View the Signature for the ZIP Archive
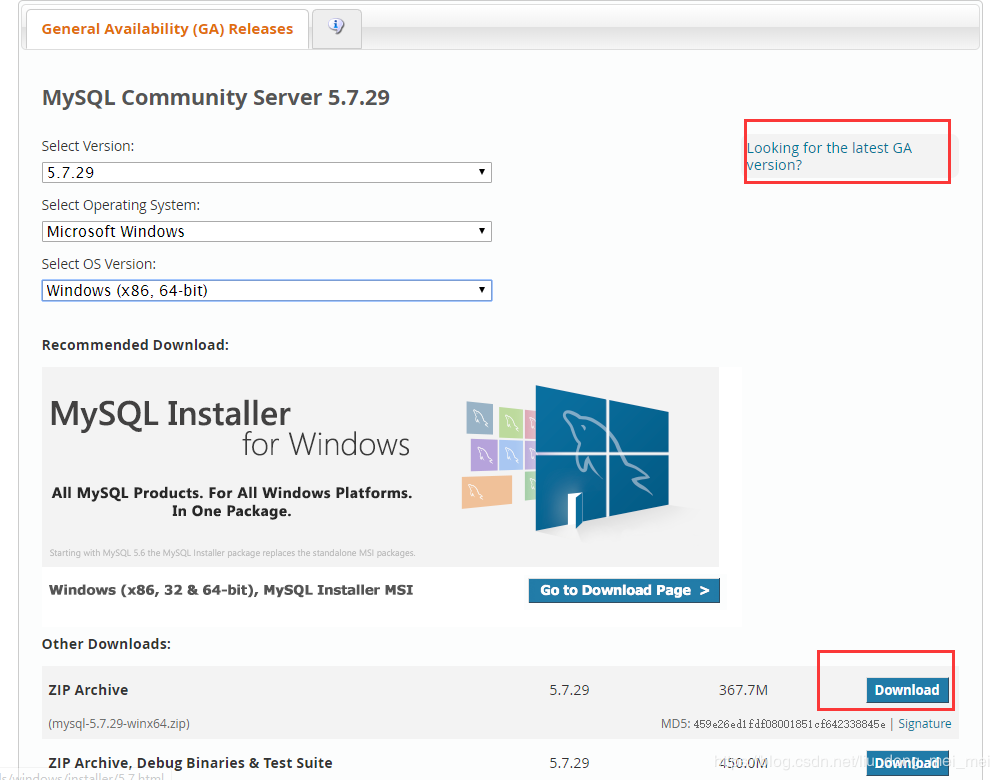Viewport: 999px width, 780px height. point(924,723)
